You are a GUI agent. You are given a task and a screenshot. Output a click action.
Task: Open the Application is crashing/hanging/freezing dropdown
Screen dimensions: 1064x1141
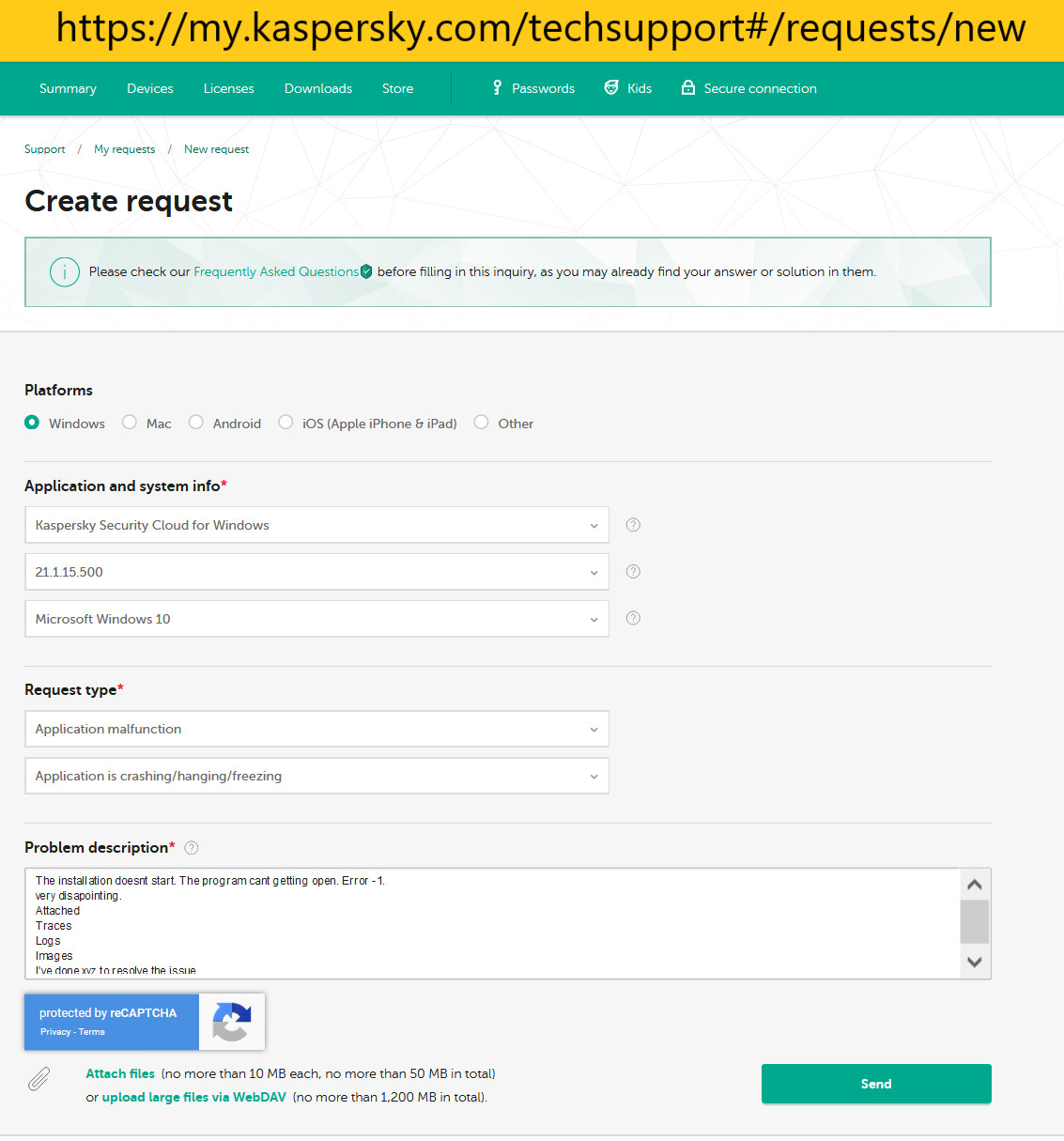(x=316, y=776)
